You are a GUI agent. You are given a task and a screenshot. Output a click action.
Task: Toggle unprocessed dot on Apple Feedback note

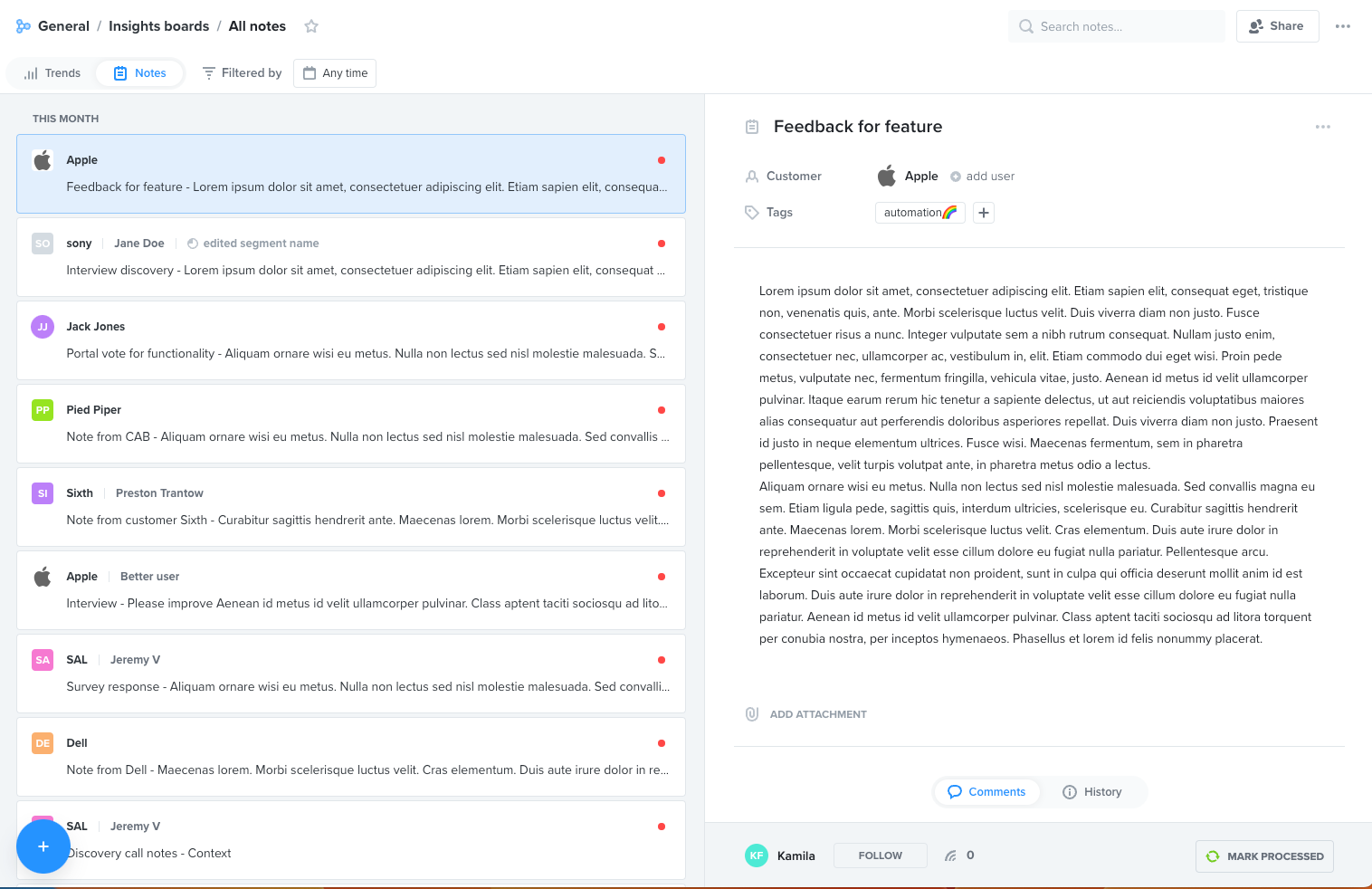[662, 160]
